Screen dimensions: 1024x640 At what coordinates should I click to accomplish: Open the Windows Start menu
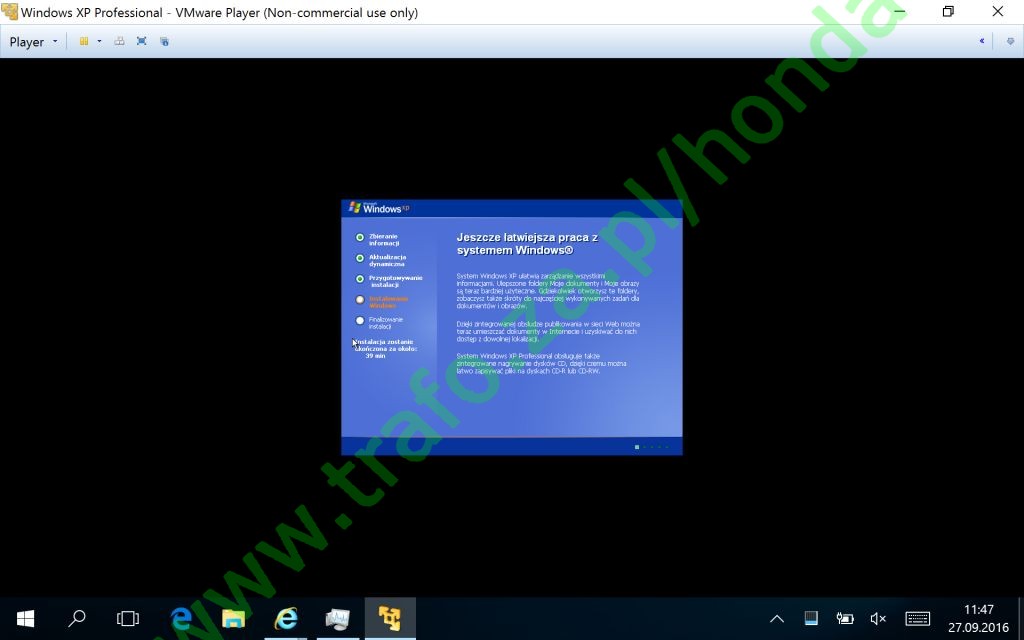[x=25, y=618]
